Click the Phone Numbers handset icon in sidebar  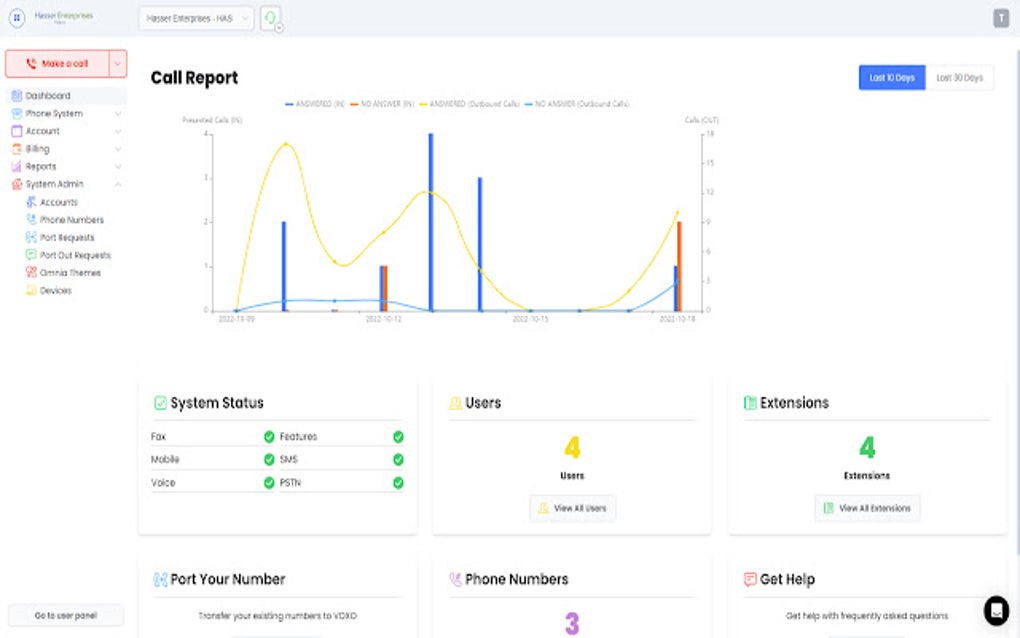point(31,220)
